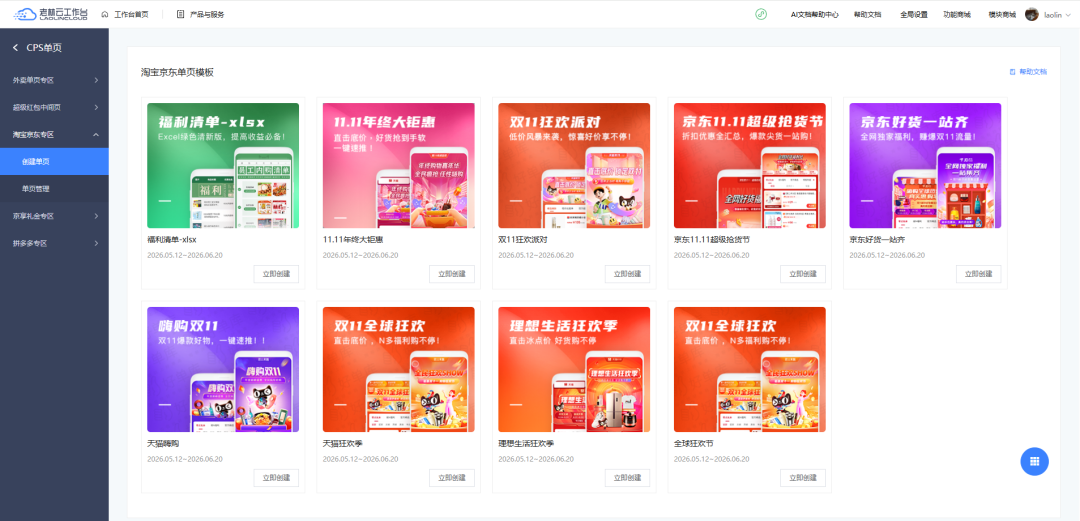Open the pink 11.11年终大钜惠 thumbnail
Screen dimensions: 1080x521
coord(399,165)
